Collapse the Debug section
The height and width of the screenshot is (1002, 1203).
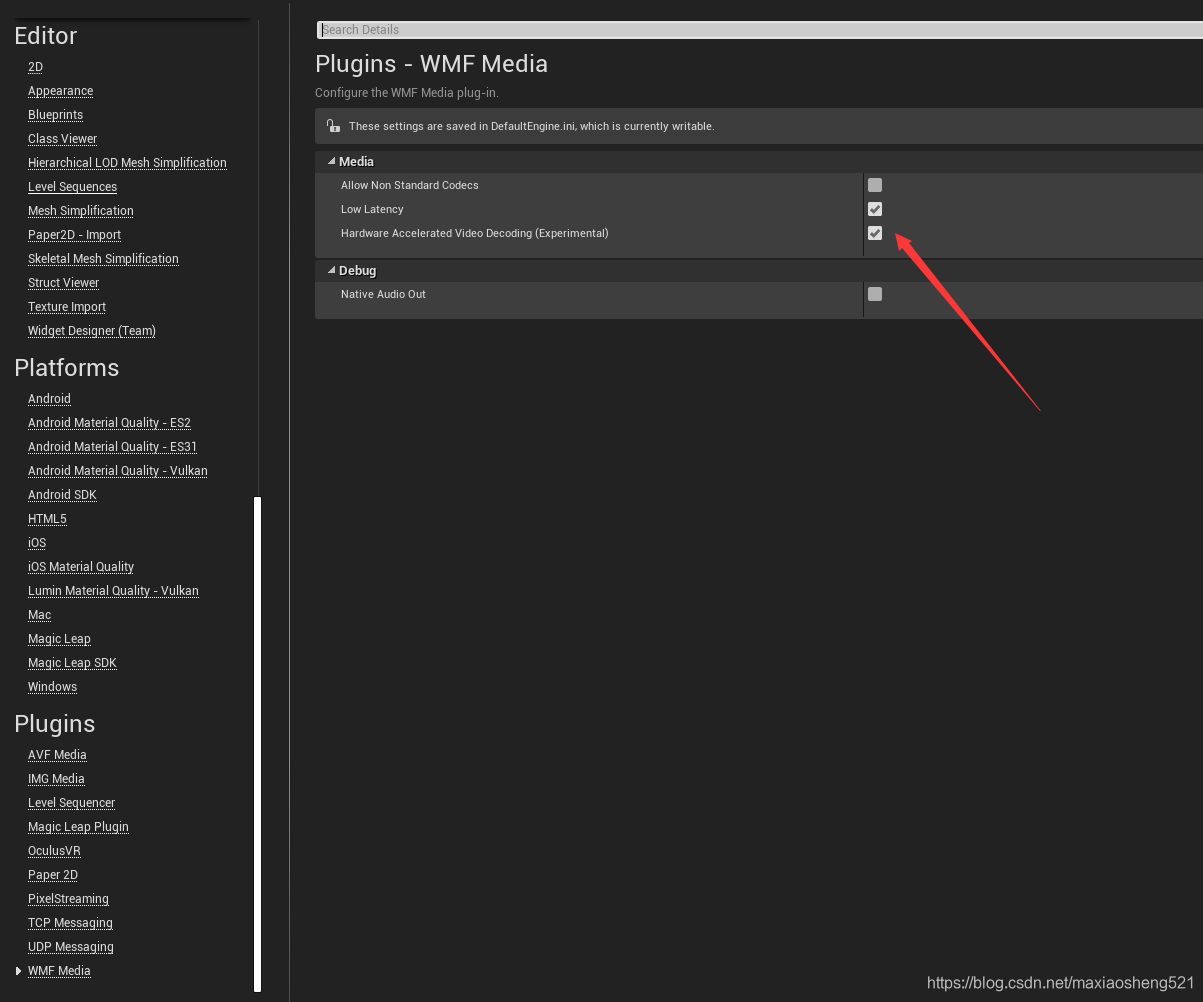click(331, 270)
